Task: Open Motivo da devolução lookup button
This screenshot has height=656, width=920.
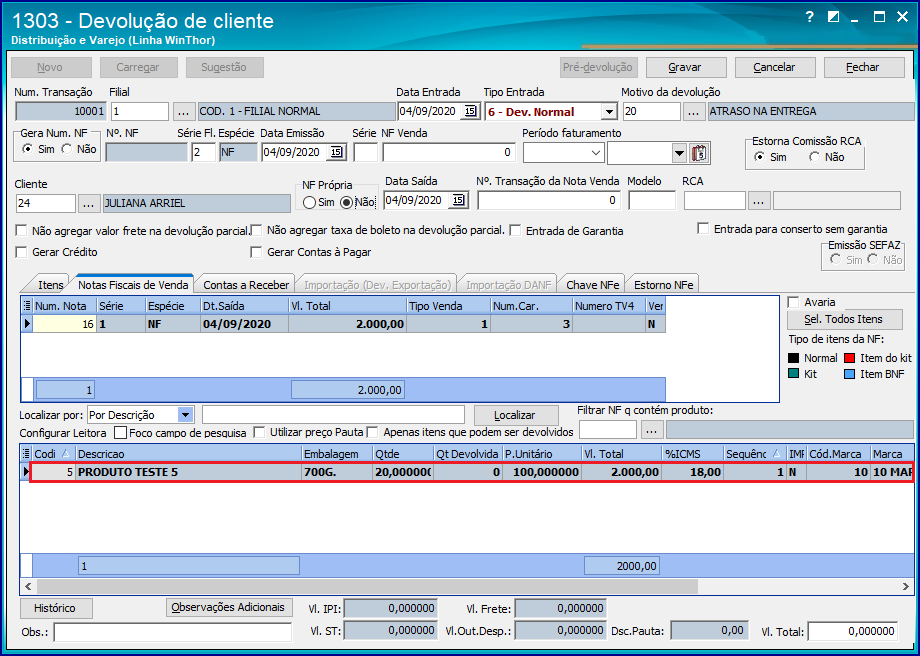Action: pos(694,111)
